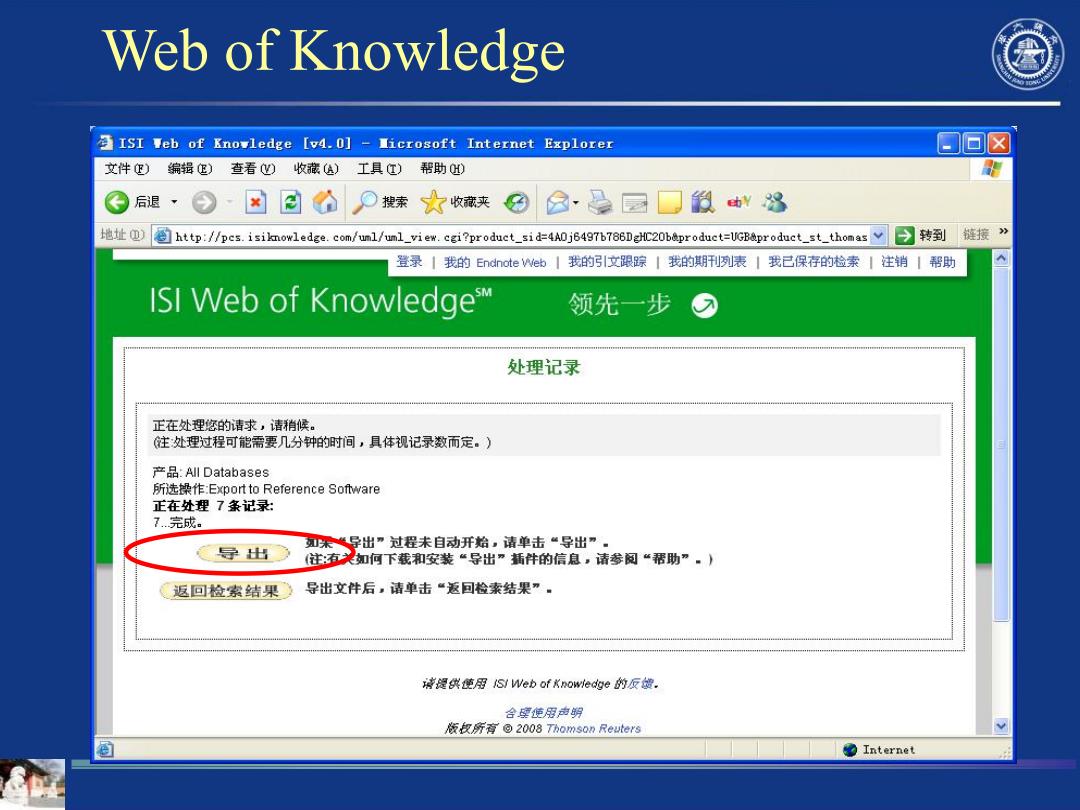
Task: Open the 帮助(H) menu
Action: click(442, 168)
